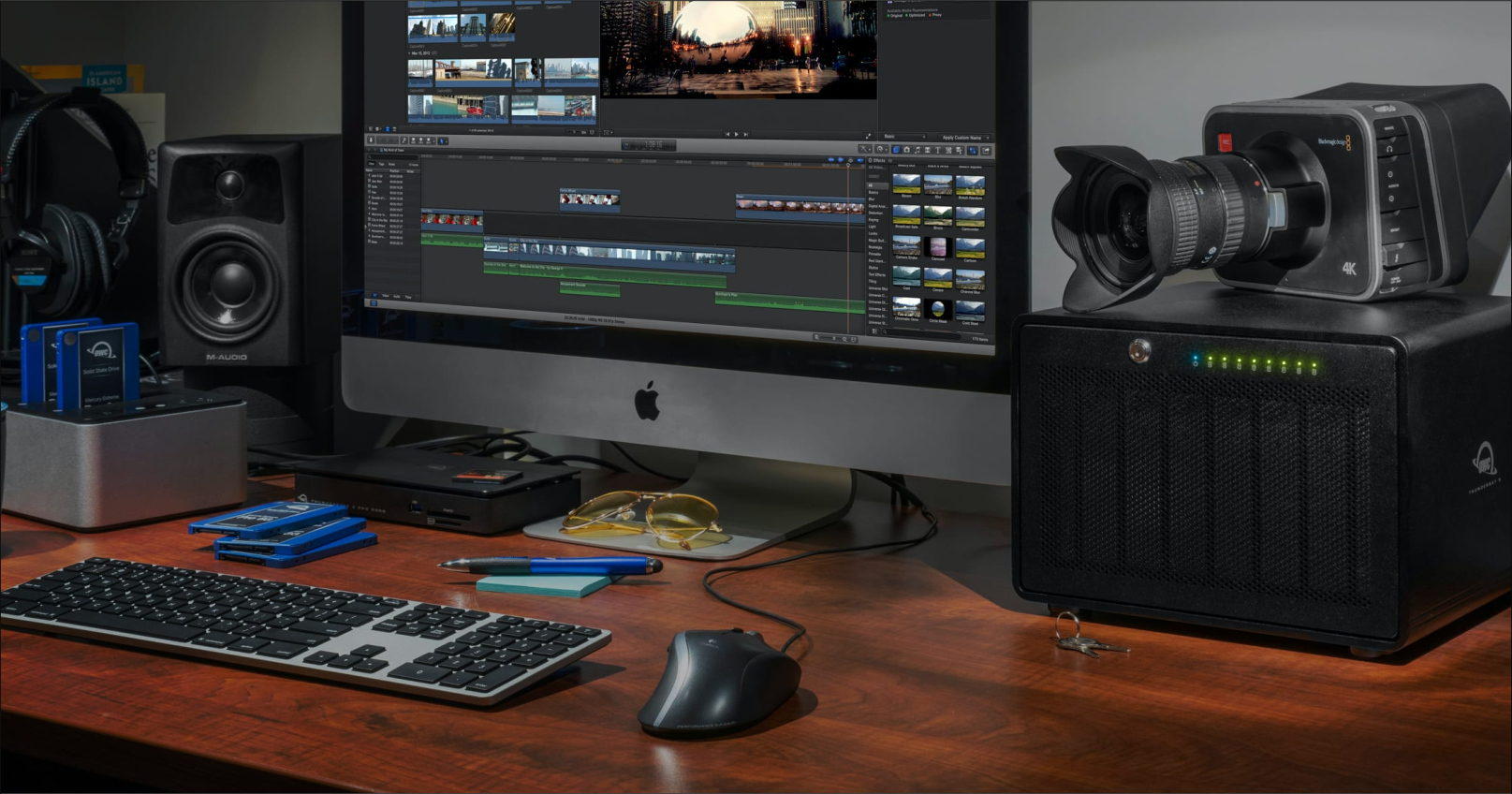1512x794 pixels.
Task: Click the Import Media arrow icon
Action: [371, 140]
